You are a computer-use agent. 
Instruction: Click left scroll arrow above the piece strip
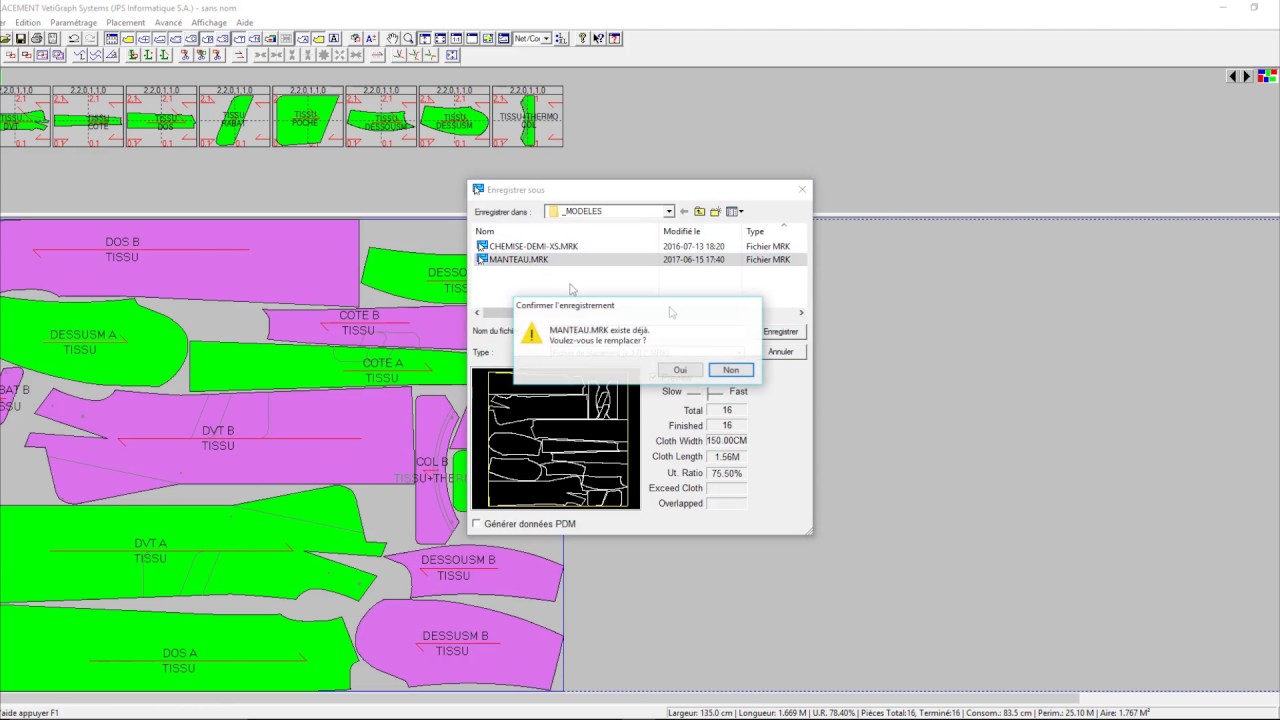tap(1233, 76)
